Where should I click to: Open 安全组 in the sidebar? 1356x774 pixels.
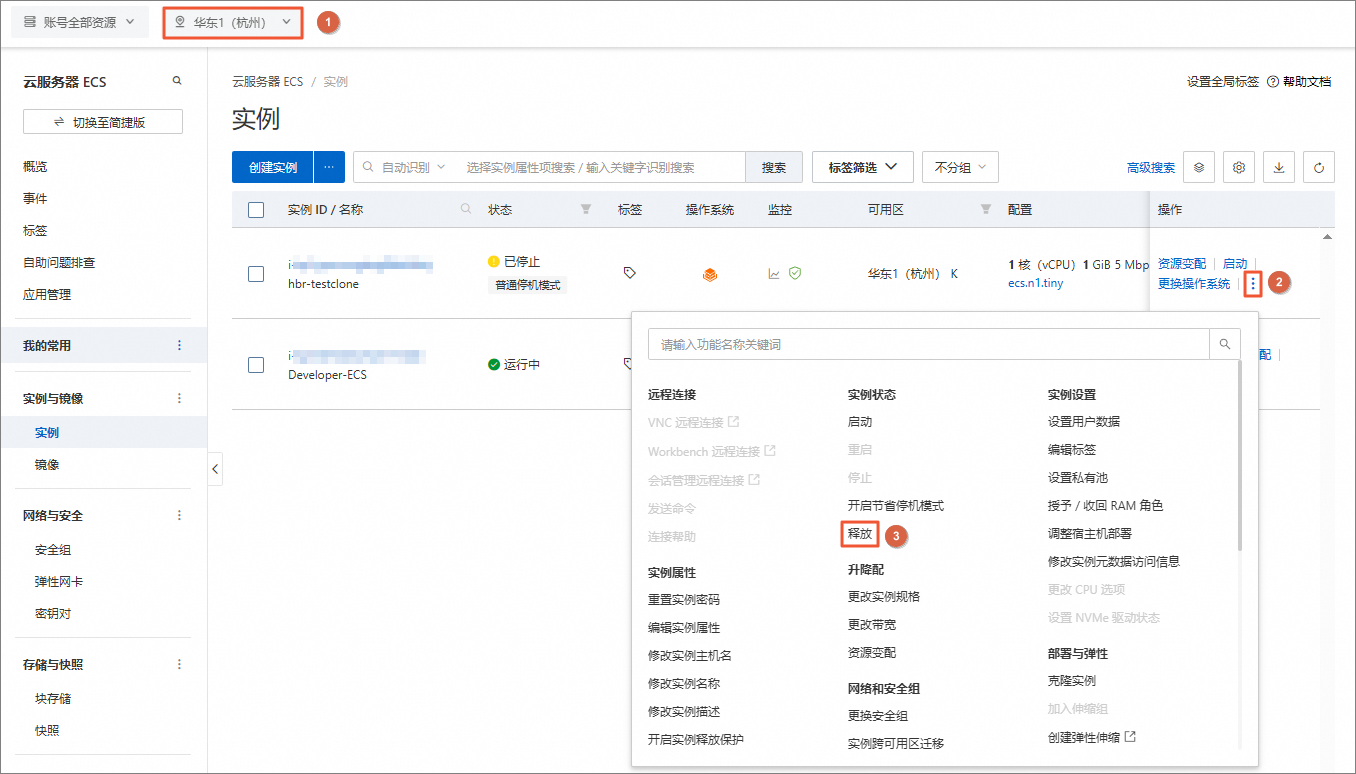click(53, 550)
